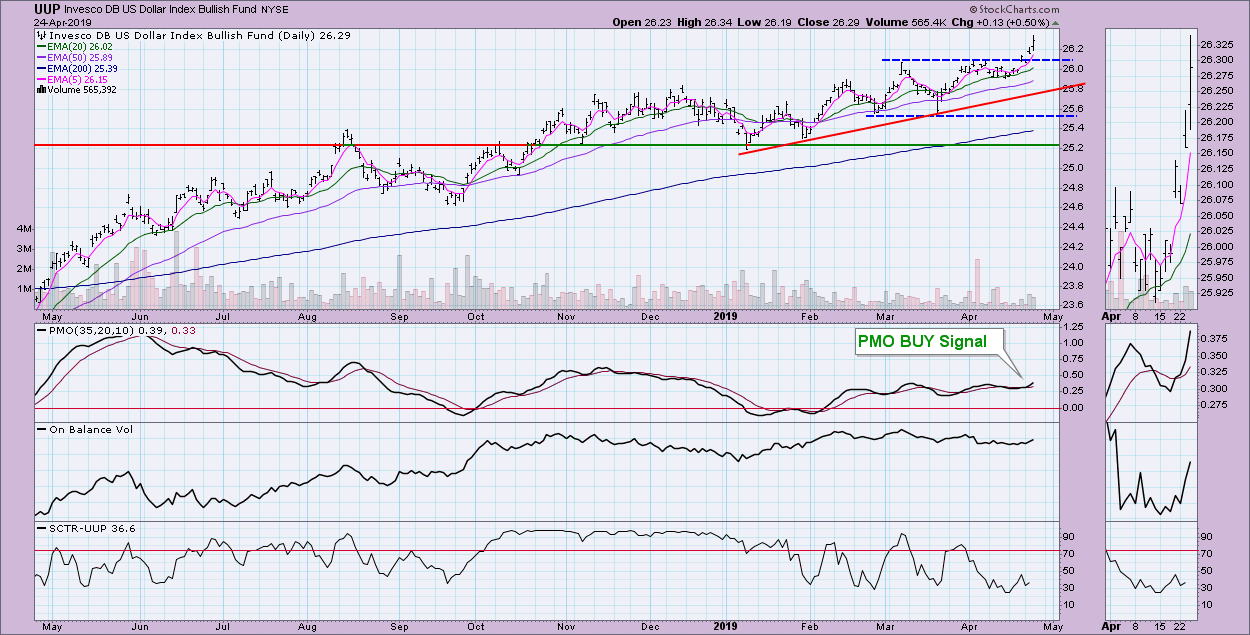
Task: Click the Chg +0.13 (+0.50%) value
Action: [x=1003, y=22]
